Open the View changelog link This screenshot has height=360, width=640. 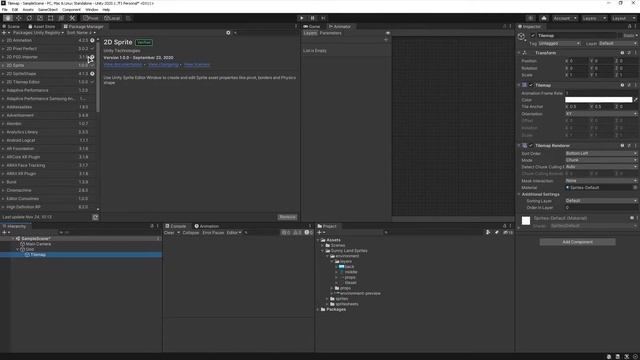coord(163,64)
